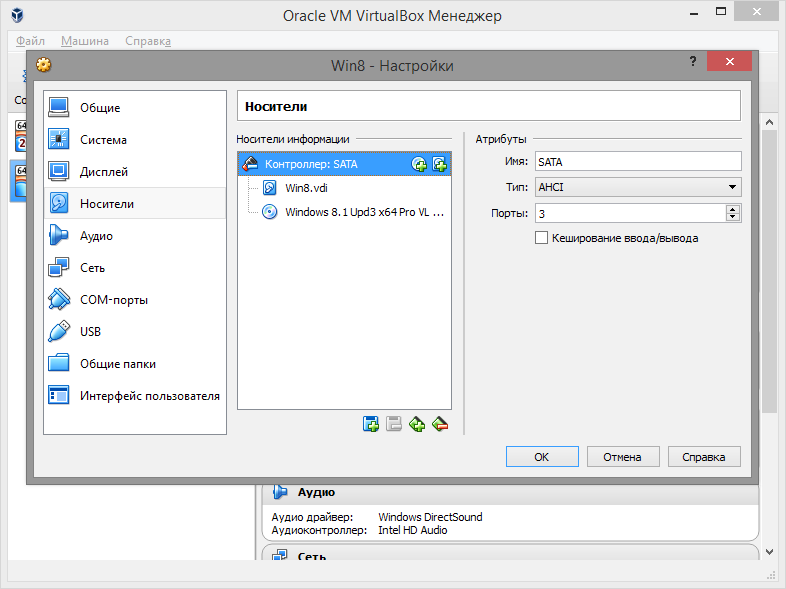This screenshot has height=589, width=786.
Task: Select the Контроллер: SATA row
Action: [x=344, y=164]
